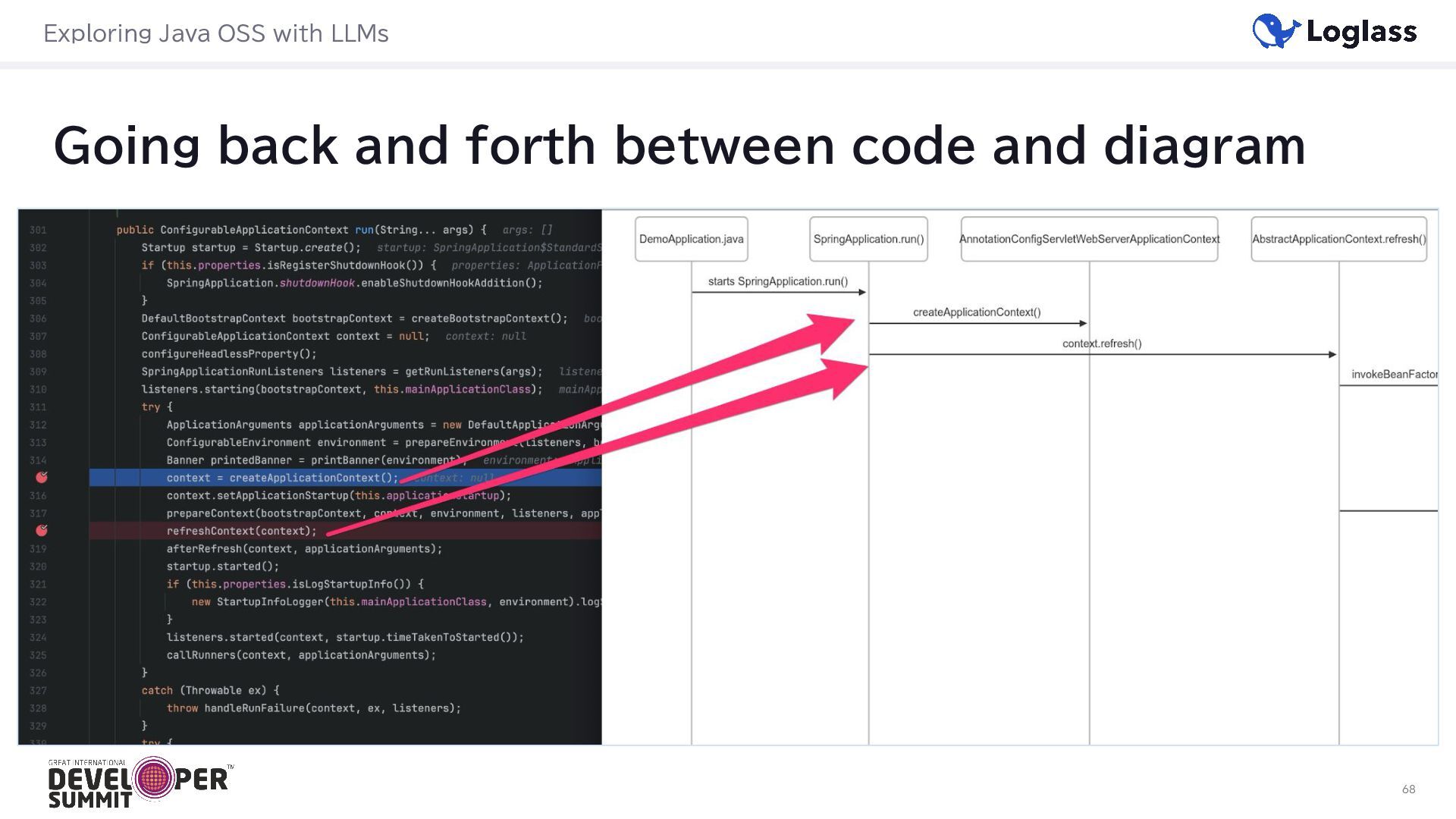Click the slide page number 68
Viewport: 1456px width, 819px height.
tap(1408, 789)
